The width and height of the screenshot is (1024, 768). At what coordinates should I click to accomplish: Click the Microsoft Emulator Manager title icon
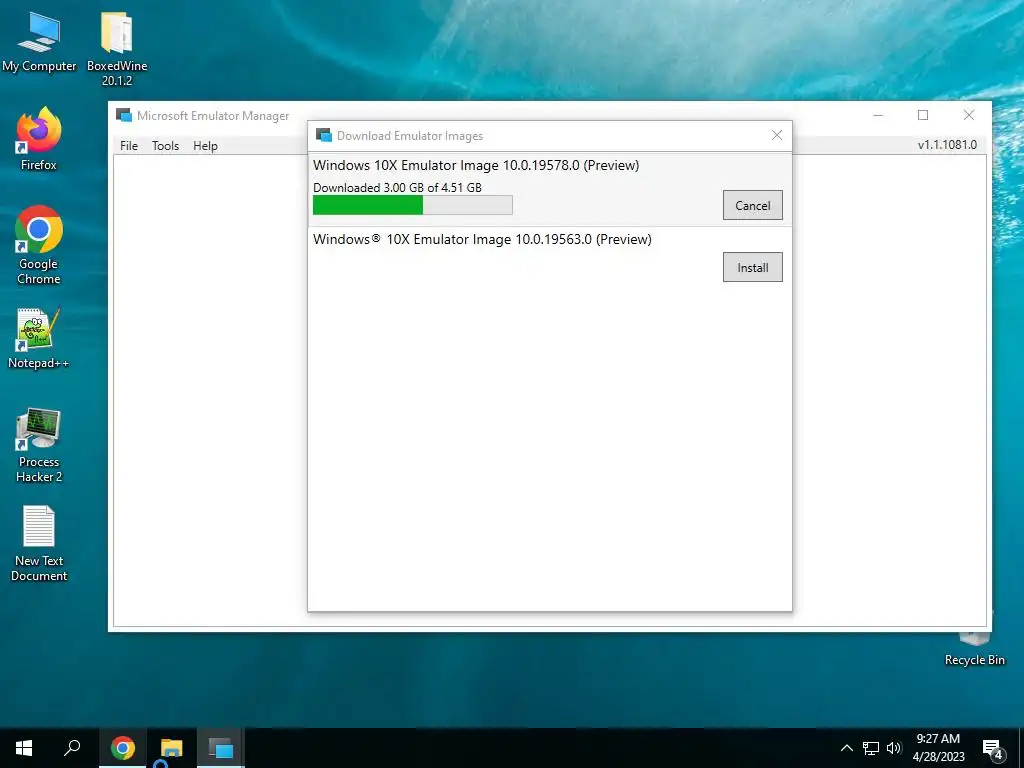click(x=123, y=115)
